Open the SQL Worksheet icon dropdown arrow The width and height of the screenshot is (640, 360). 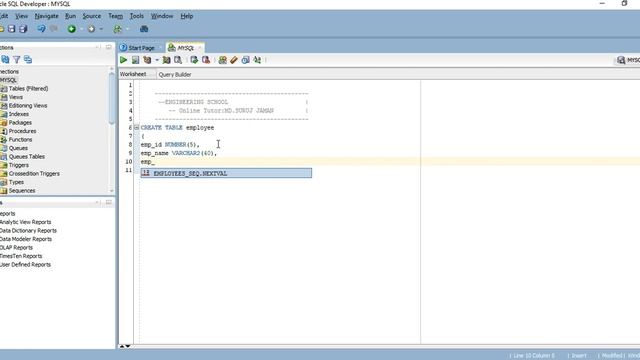pos(128,29)
